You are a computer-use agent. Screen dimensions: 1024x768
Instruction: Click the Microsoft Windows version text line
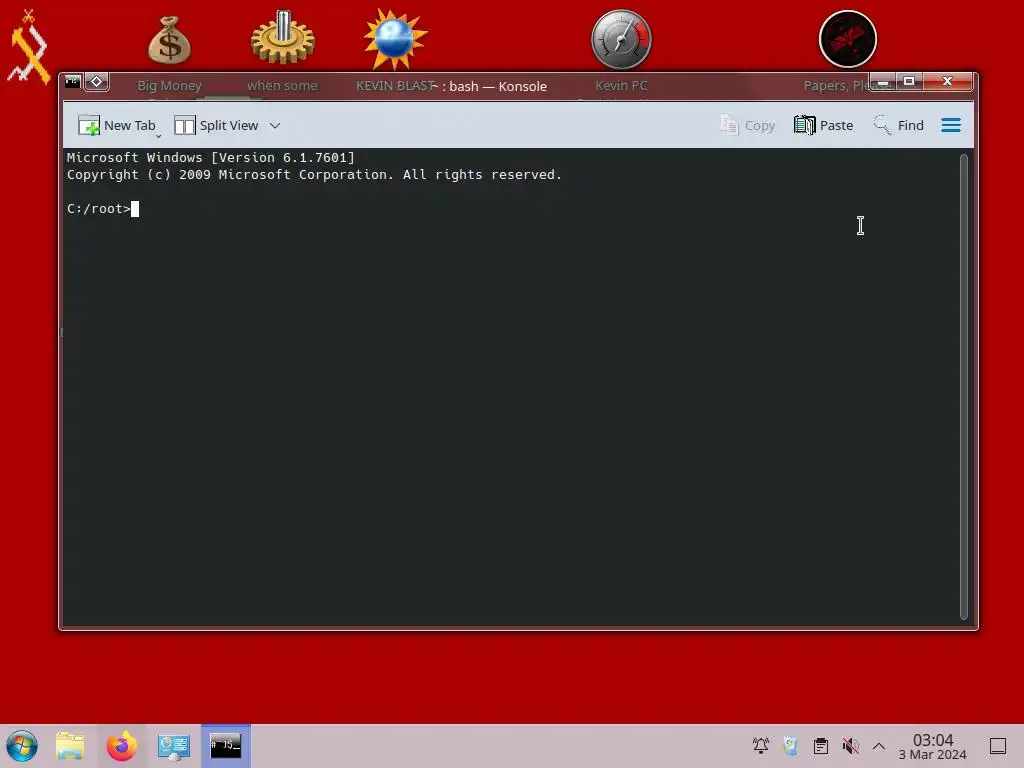[x=210, y=157]
